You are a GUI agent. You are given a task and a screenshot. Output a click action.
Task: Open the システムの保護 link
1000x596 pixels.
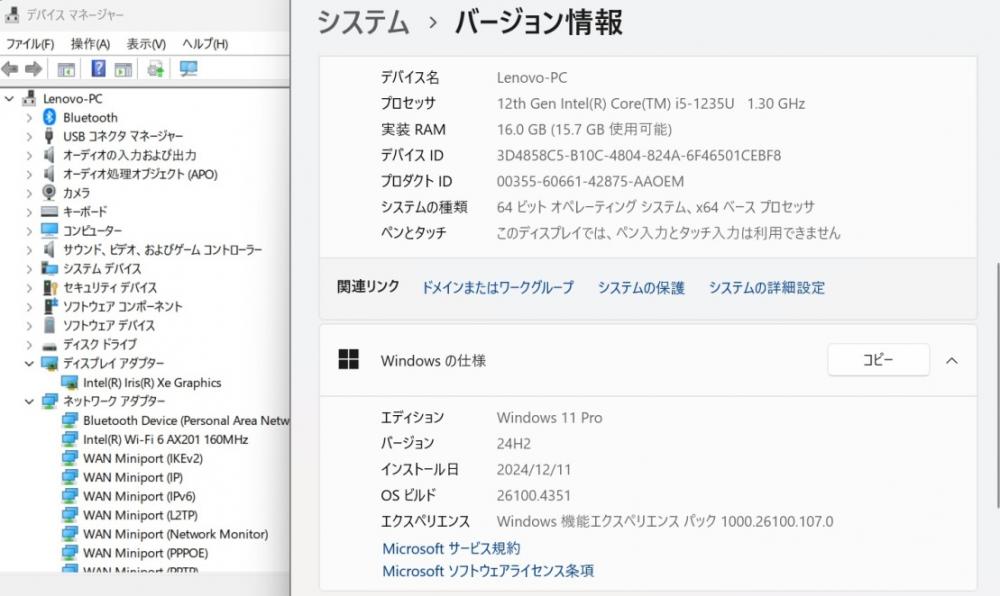point(641,287)
